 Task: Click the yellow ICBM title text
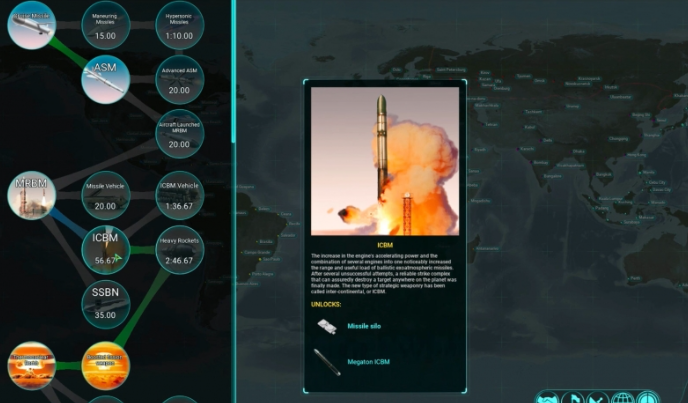[x=385, y=245]
